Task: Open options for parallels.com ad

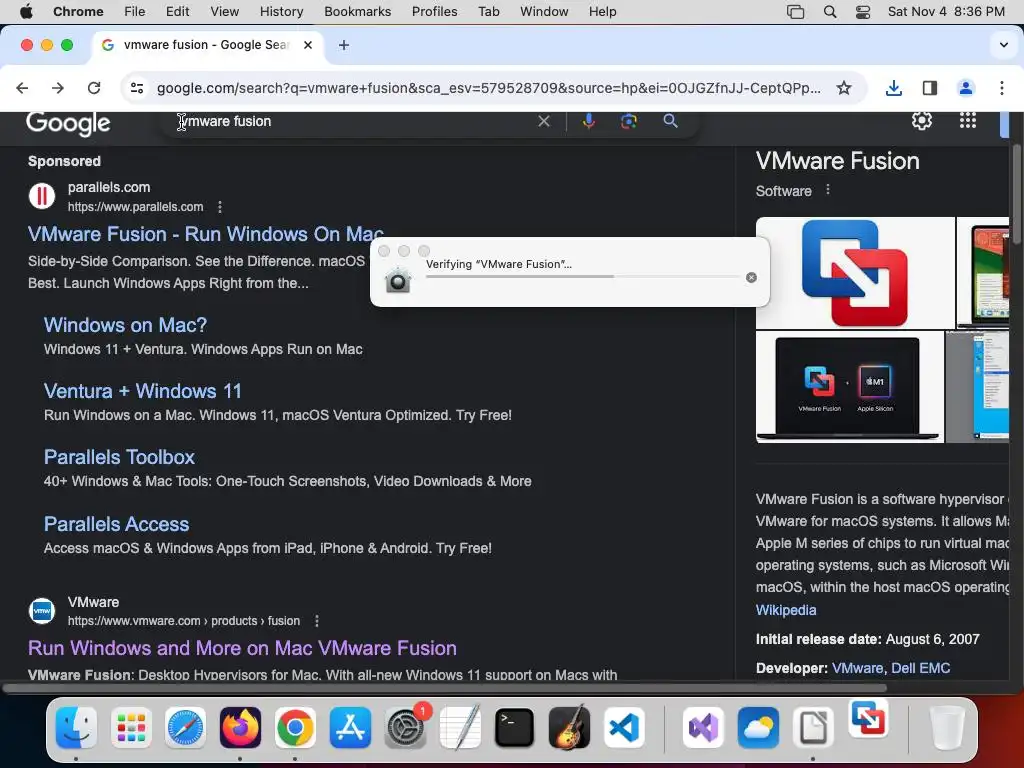Action: click(x=220, y=207)
